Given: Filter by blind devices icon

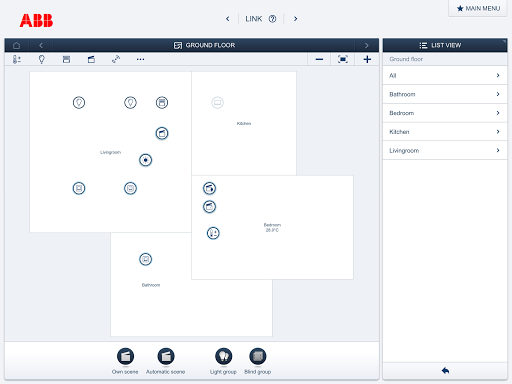Looking at the screenshot, I should point(66,59).
